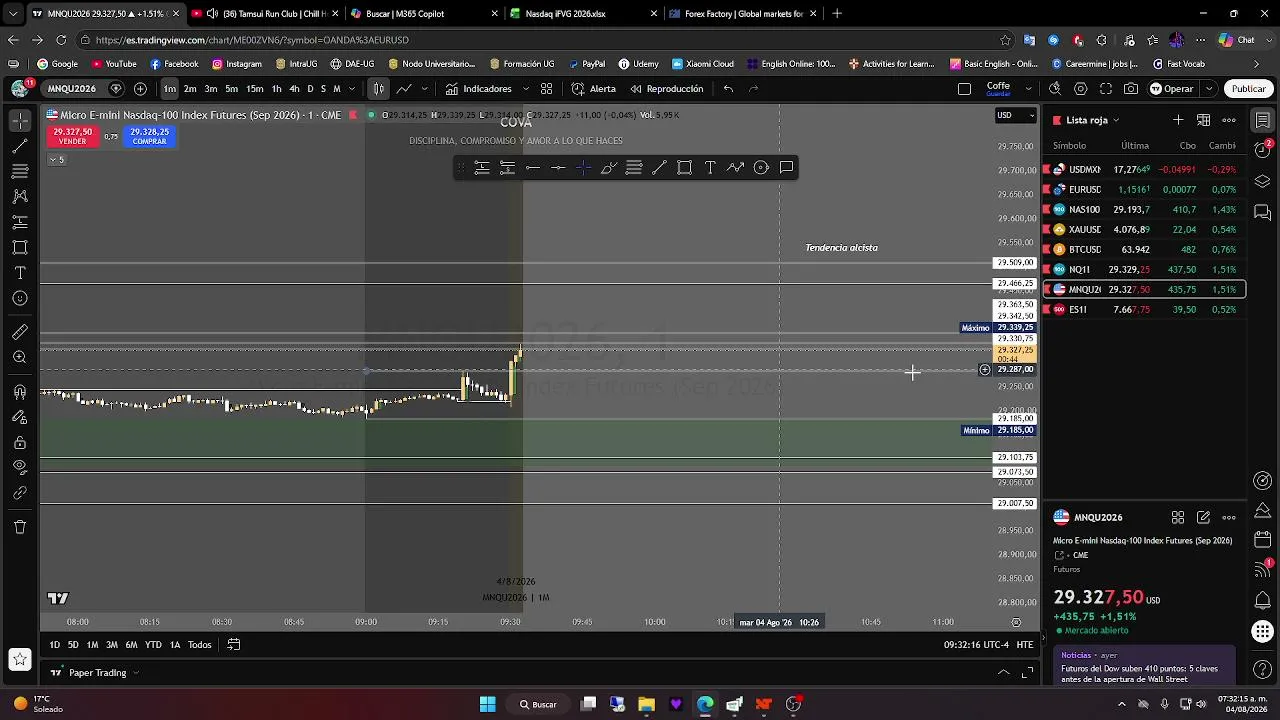Take a chart snapshot with camera icon
The image size is (1280, 720).
pos(1130,88)
